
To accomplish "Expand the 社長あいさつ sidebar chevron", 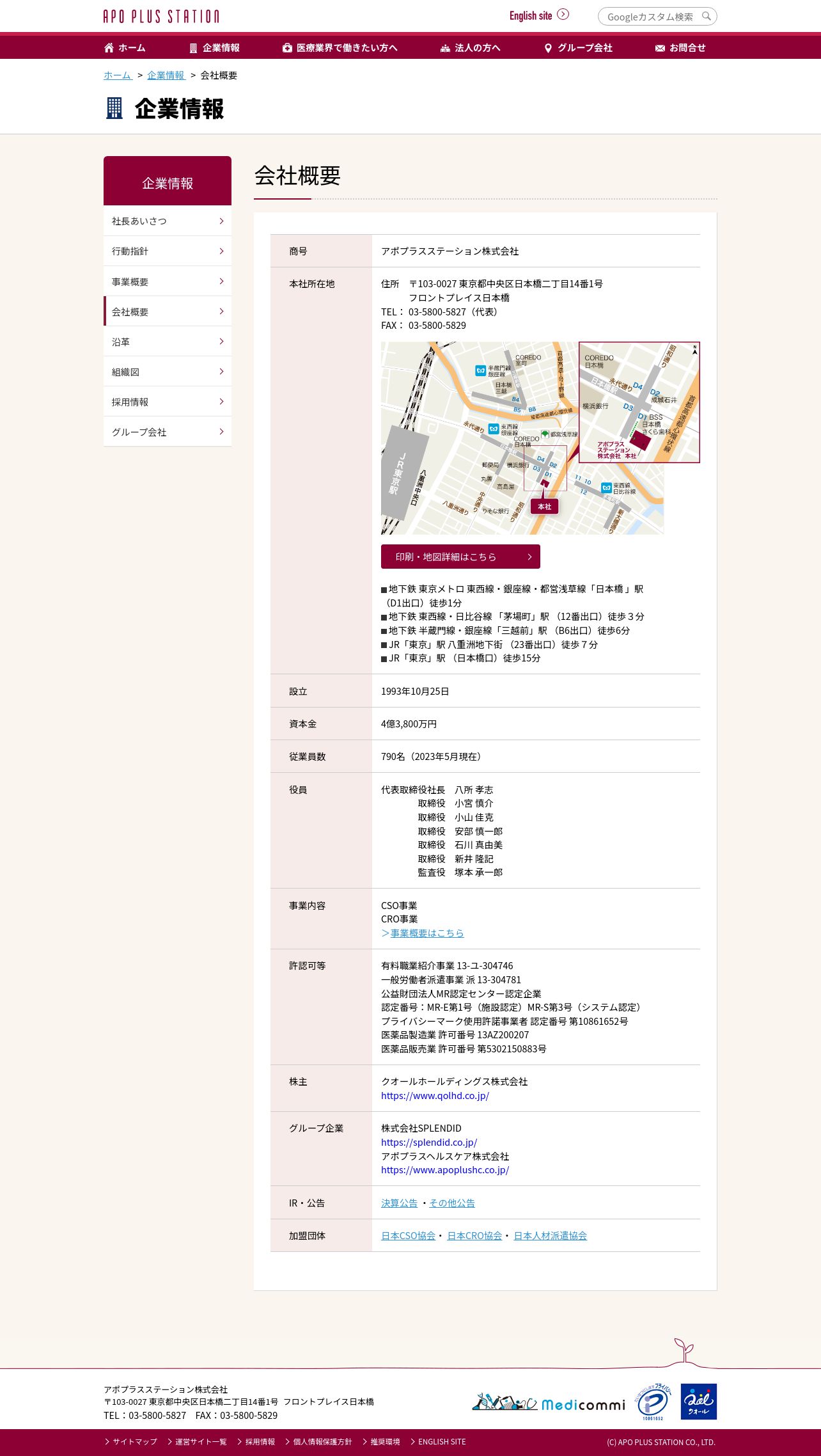I will tap(221, 221).
